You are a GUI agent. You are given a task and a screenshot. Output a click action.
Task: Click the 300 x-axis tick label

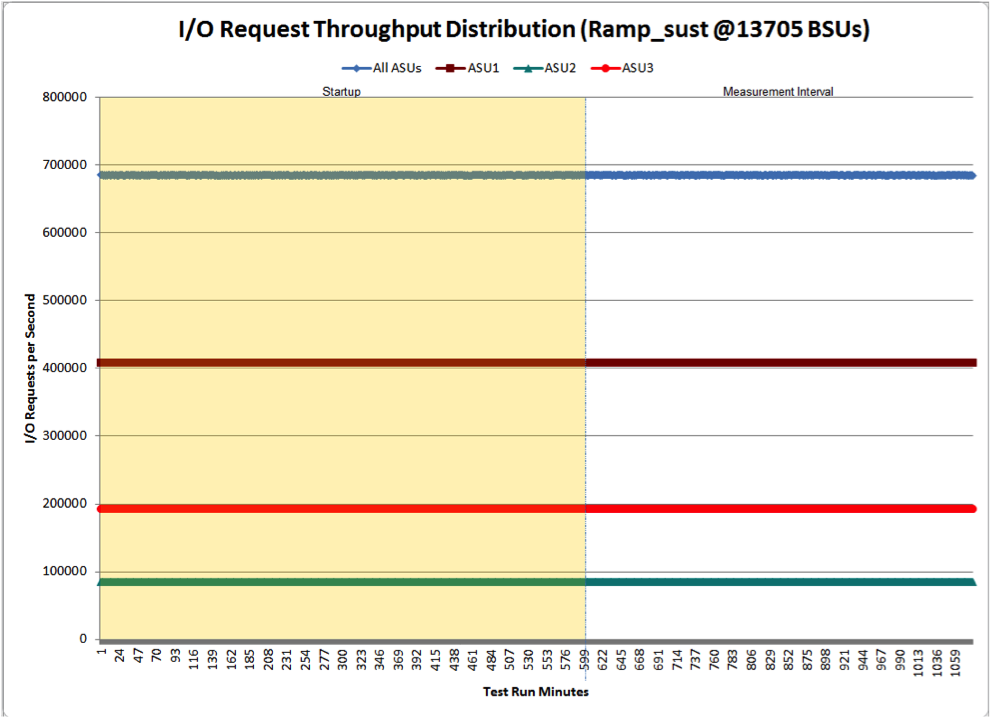tap(343, 660)
